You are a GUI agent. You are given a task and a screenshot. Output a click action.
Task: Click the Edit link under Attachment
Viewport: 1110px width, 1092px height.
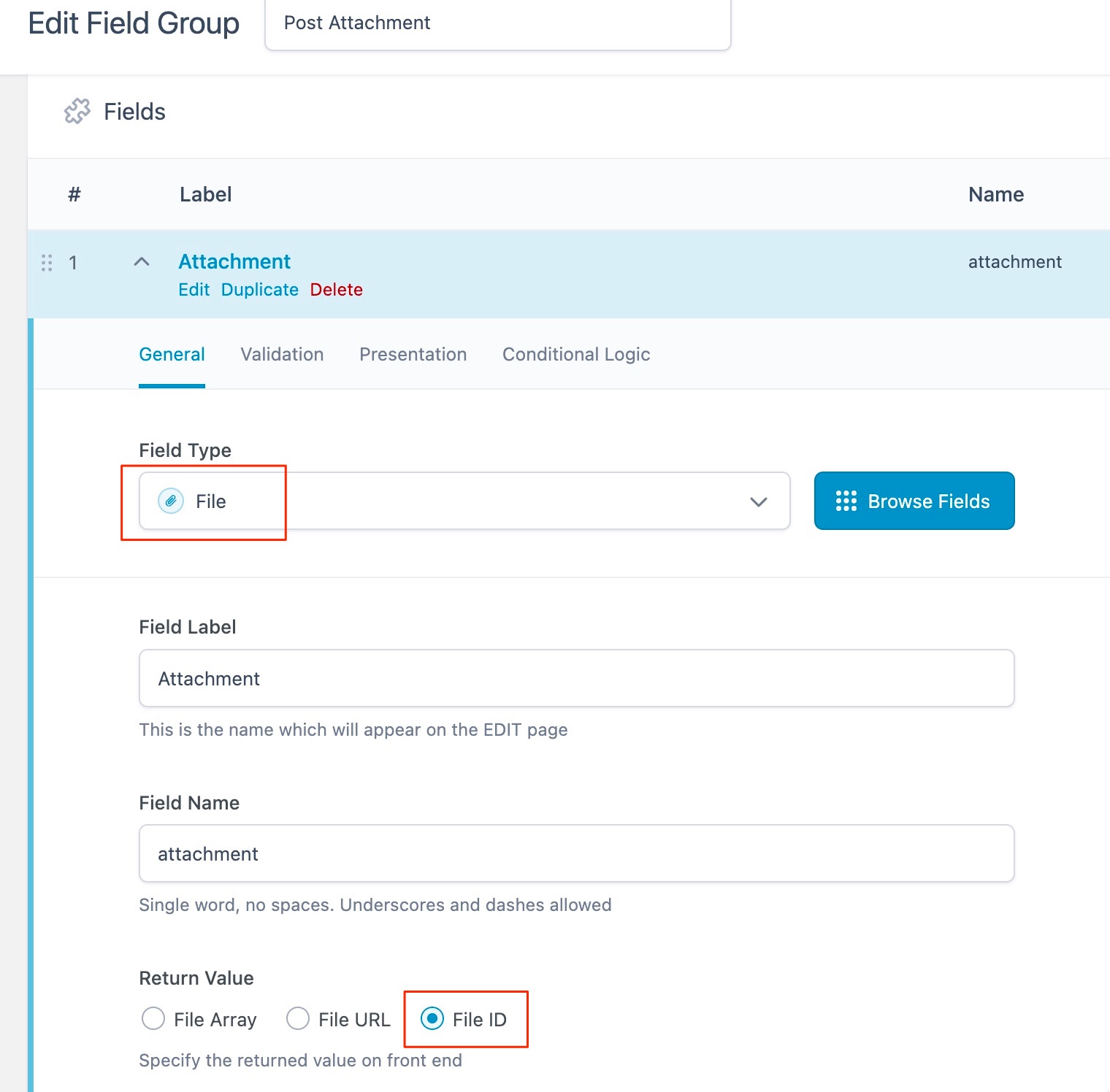coord(194,290)
